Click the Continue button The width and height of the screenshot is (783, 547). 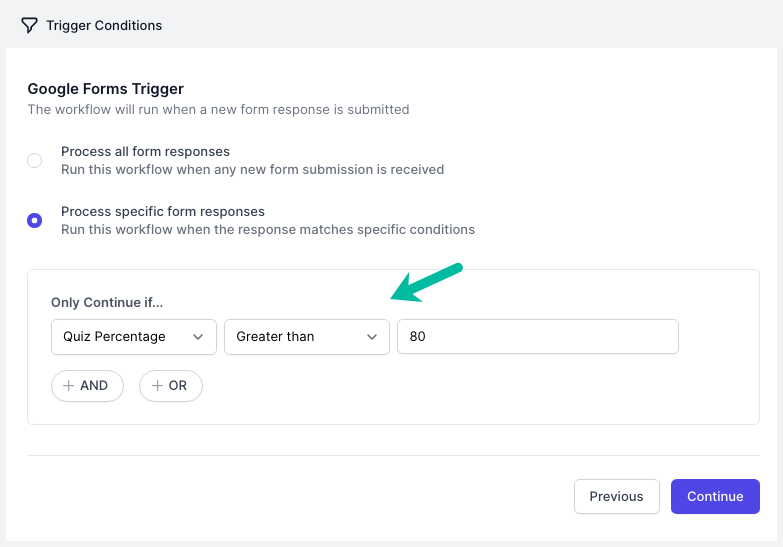(715, 497)
